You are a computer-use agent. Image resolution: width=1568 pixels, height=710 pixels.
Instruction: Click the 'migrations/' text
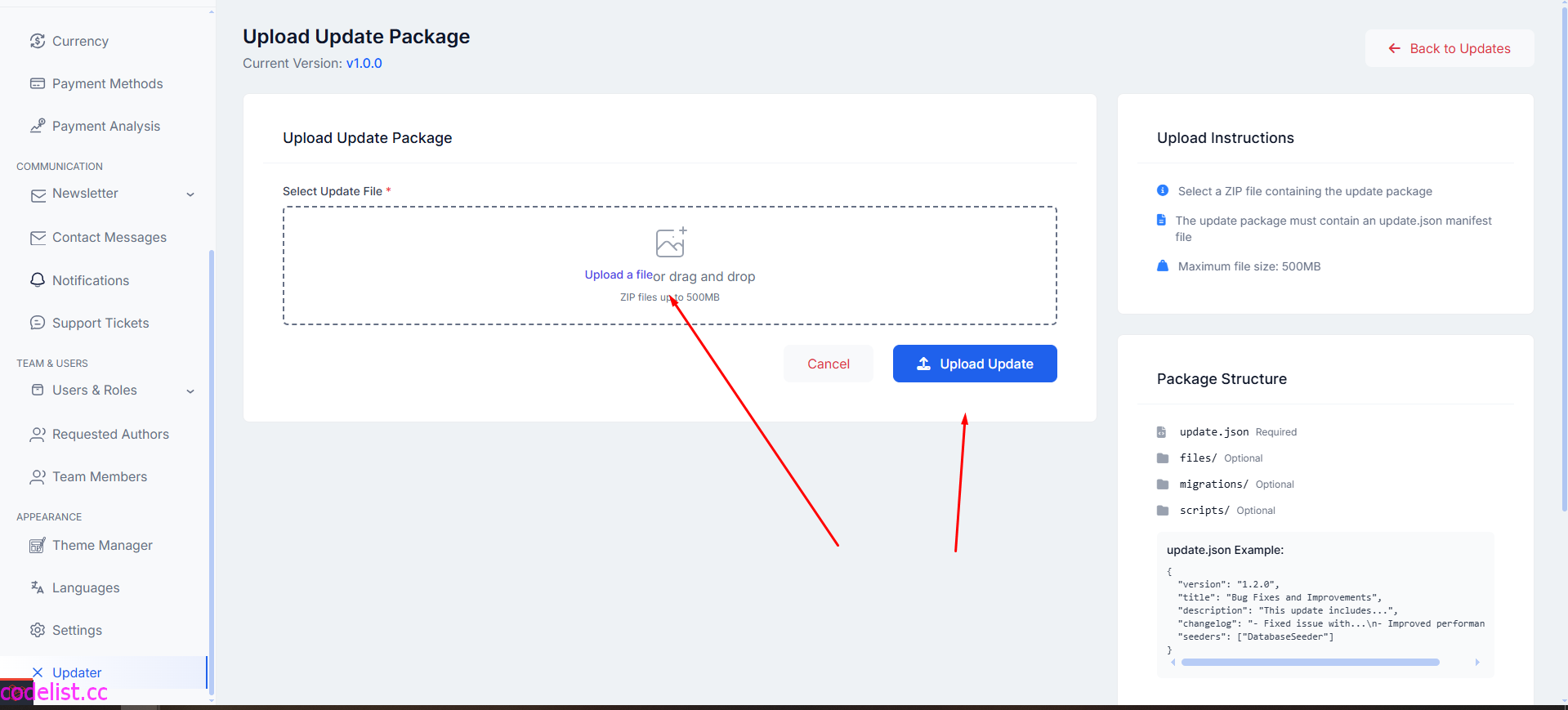click(x=1213, y=484)
